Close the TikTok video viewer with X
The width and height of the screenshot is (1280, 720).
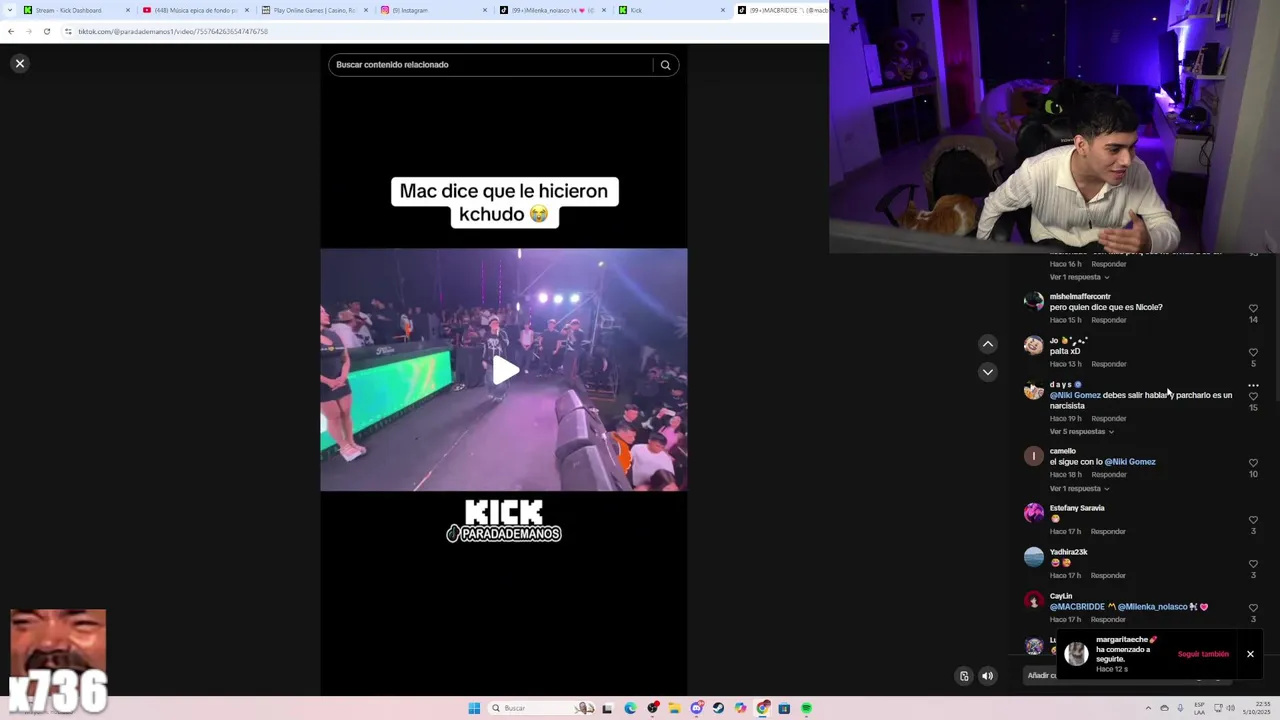pyautogui.click(x=19, y=63)
